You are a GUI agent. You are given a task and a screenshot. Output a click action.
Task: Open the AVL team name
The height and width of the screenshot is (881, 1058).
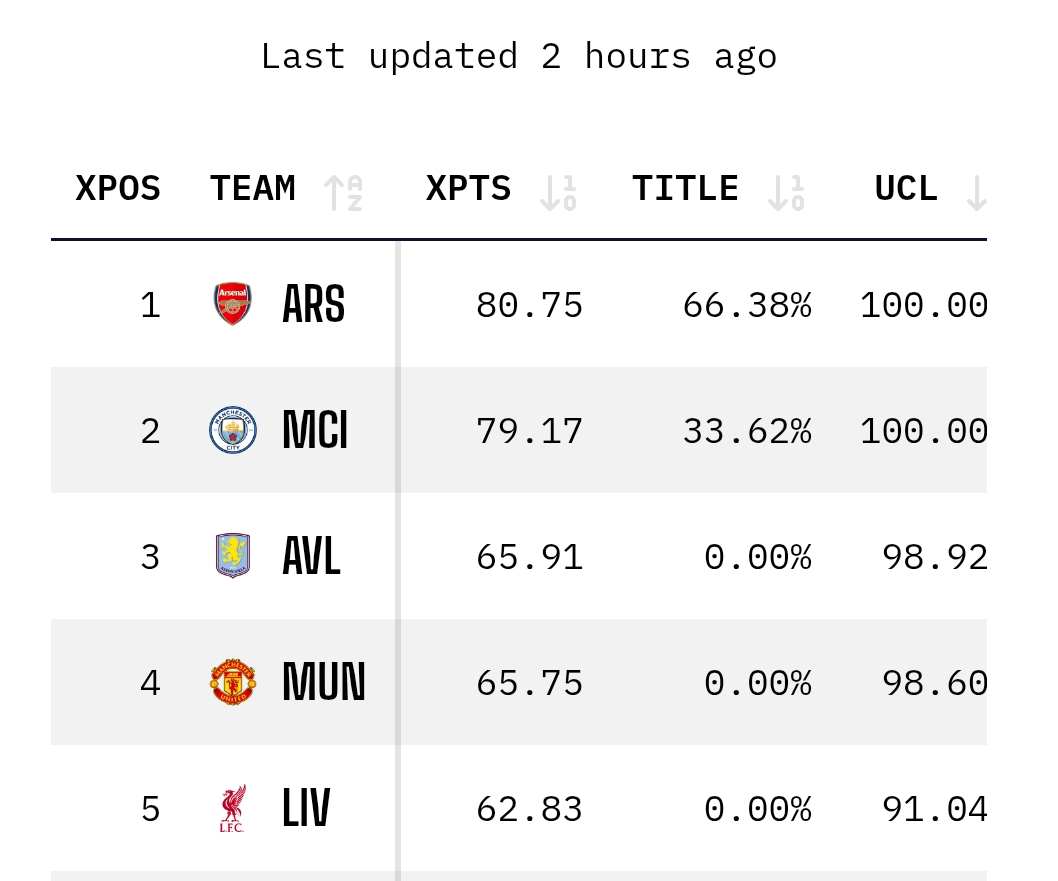coord(311,556)
